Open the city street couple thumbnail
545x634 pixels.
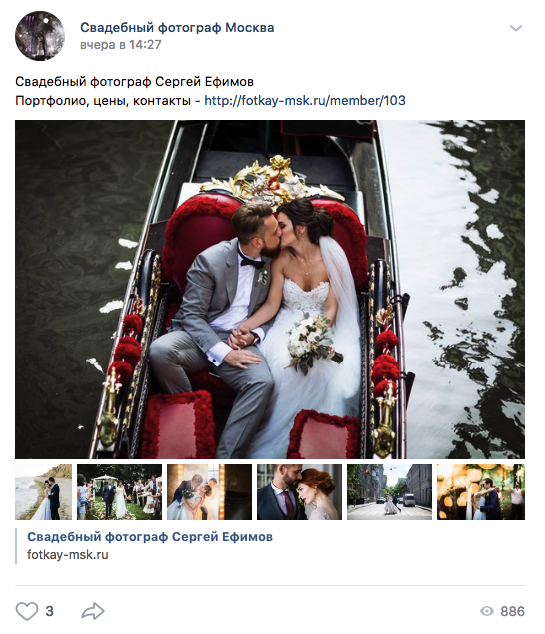[389, 492]
